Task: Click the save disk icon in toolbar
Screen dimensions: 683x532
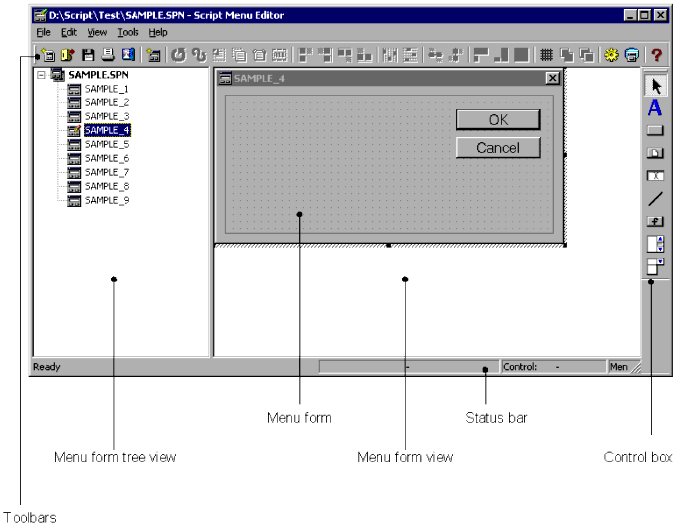Action: (x=88, y=56)
